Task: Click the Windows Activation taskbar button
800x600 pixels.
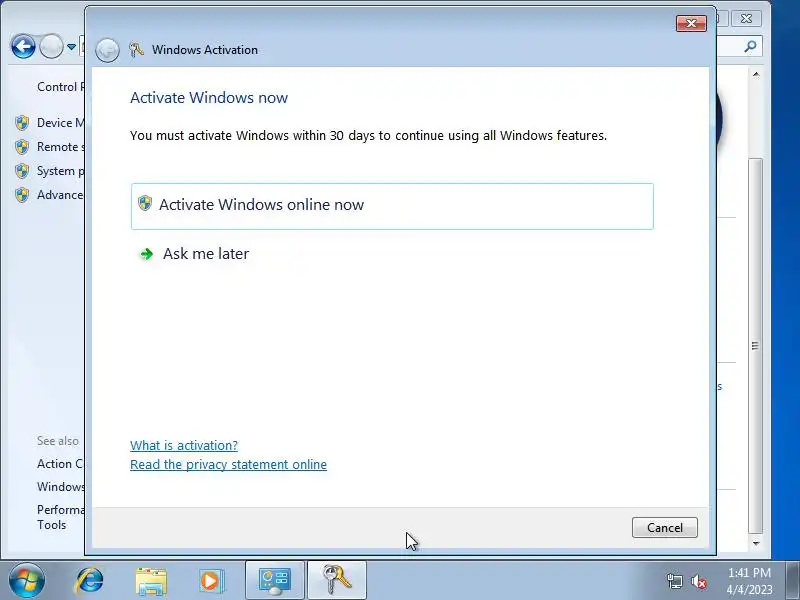Action: 336,581
